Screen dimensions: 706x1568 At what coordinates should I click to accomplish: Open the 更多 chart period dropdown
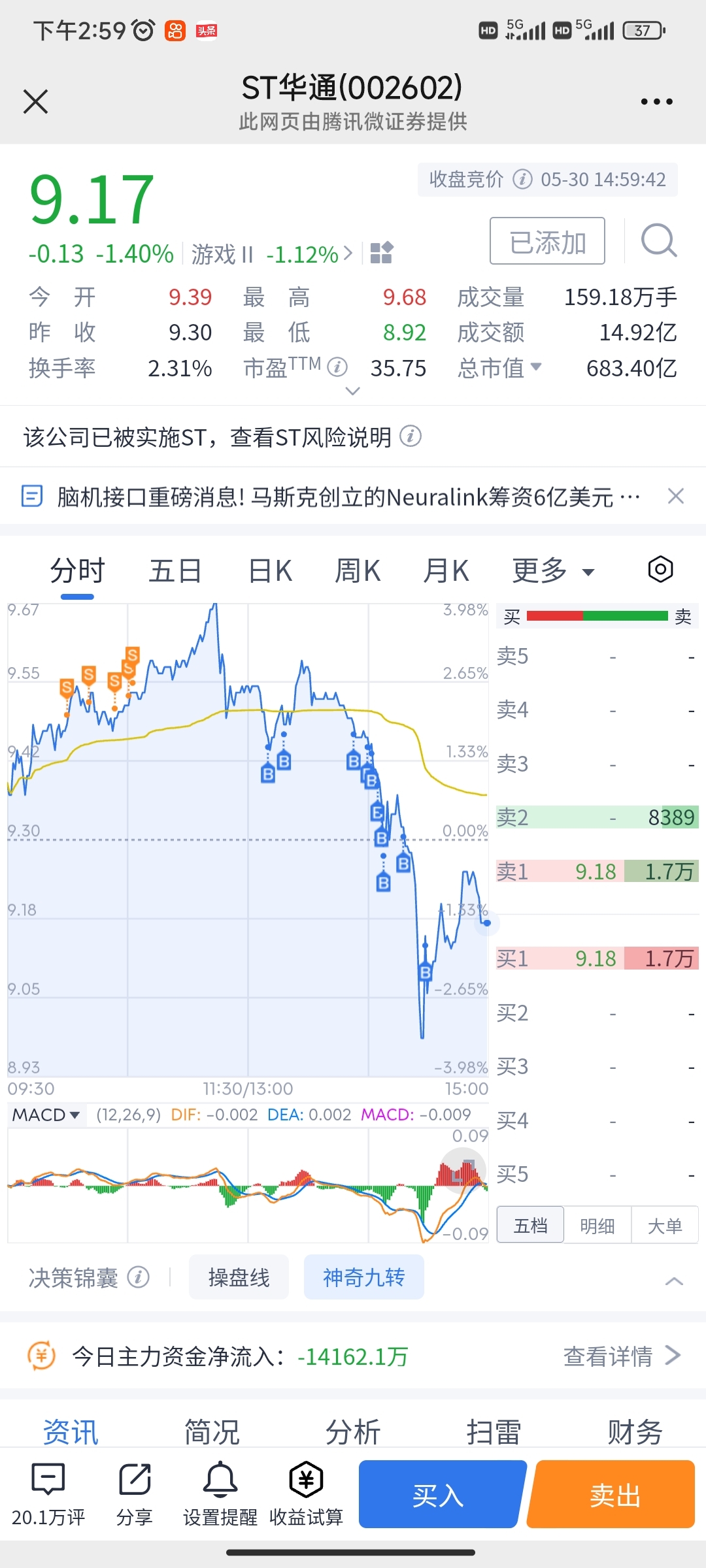[x=553, y=571]
